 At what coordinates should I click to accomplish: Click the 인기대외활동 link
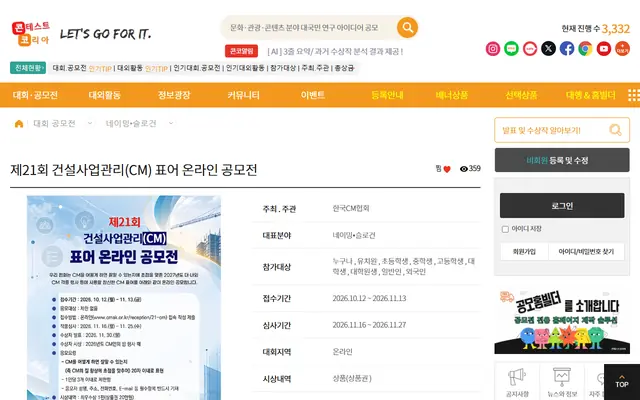click(x=245, y=68)
